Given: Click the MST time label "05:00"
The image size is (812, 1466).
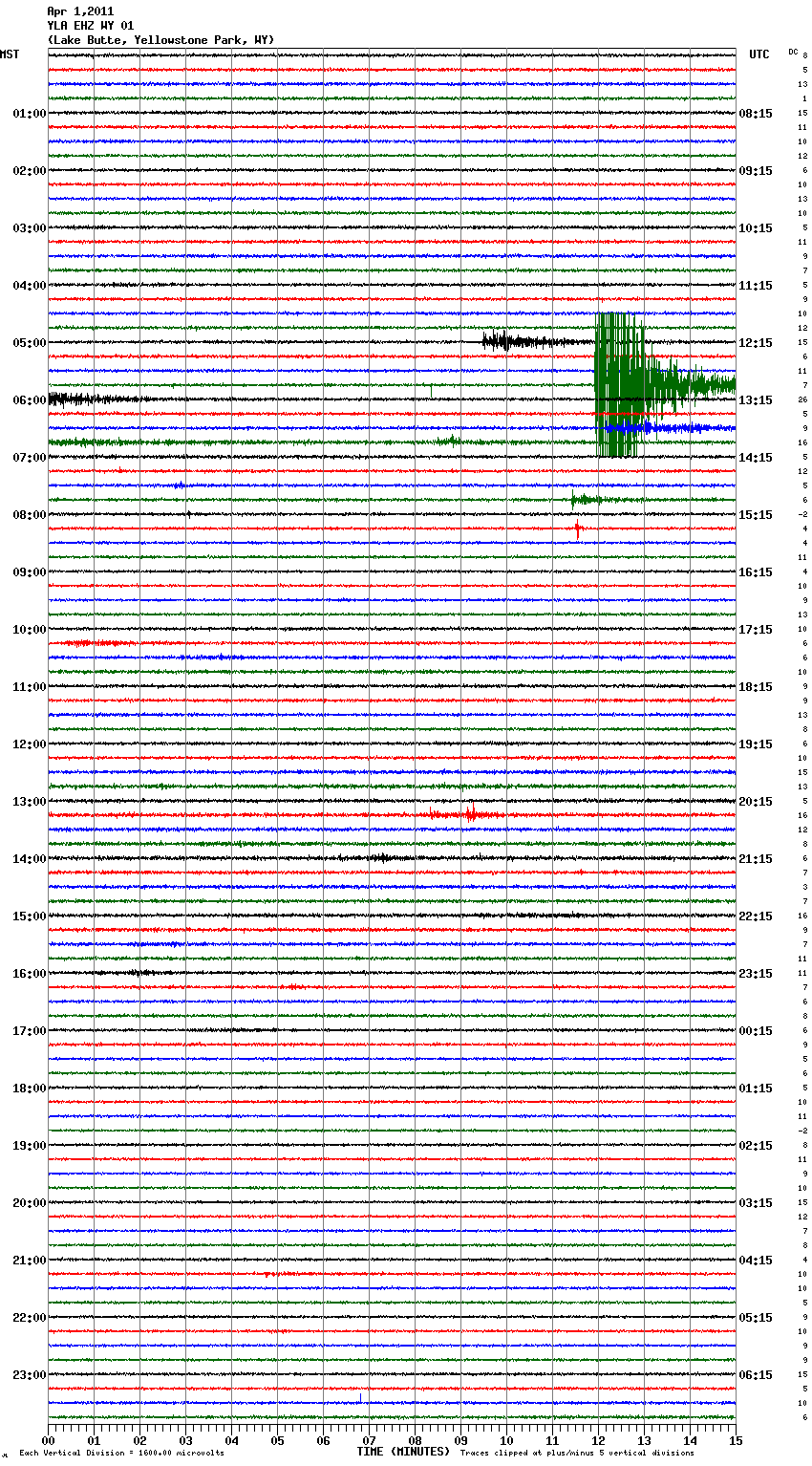Looking at the screenshot, I should coord(30,343).
